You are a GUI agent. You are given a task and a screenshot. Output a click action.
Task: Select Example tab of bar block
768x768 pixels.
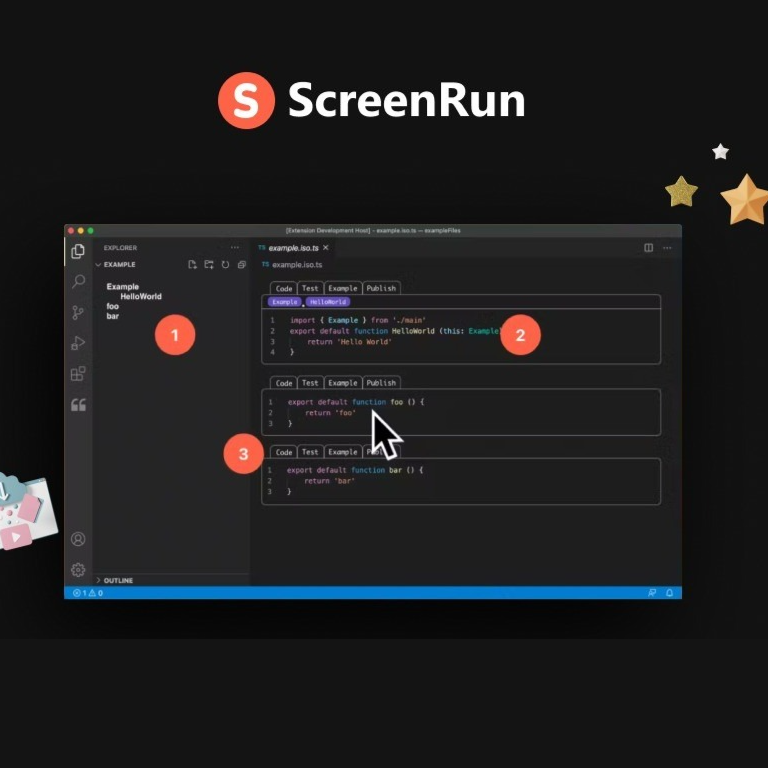pos(343,452)
